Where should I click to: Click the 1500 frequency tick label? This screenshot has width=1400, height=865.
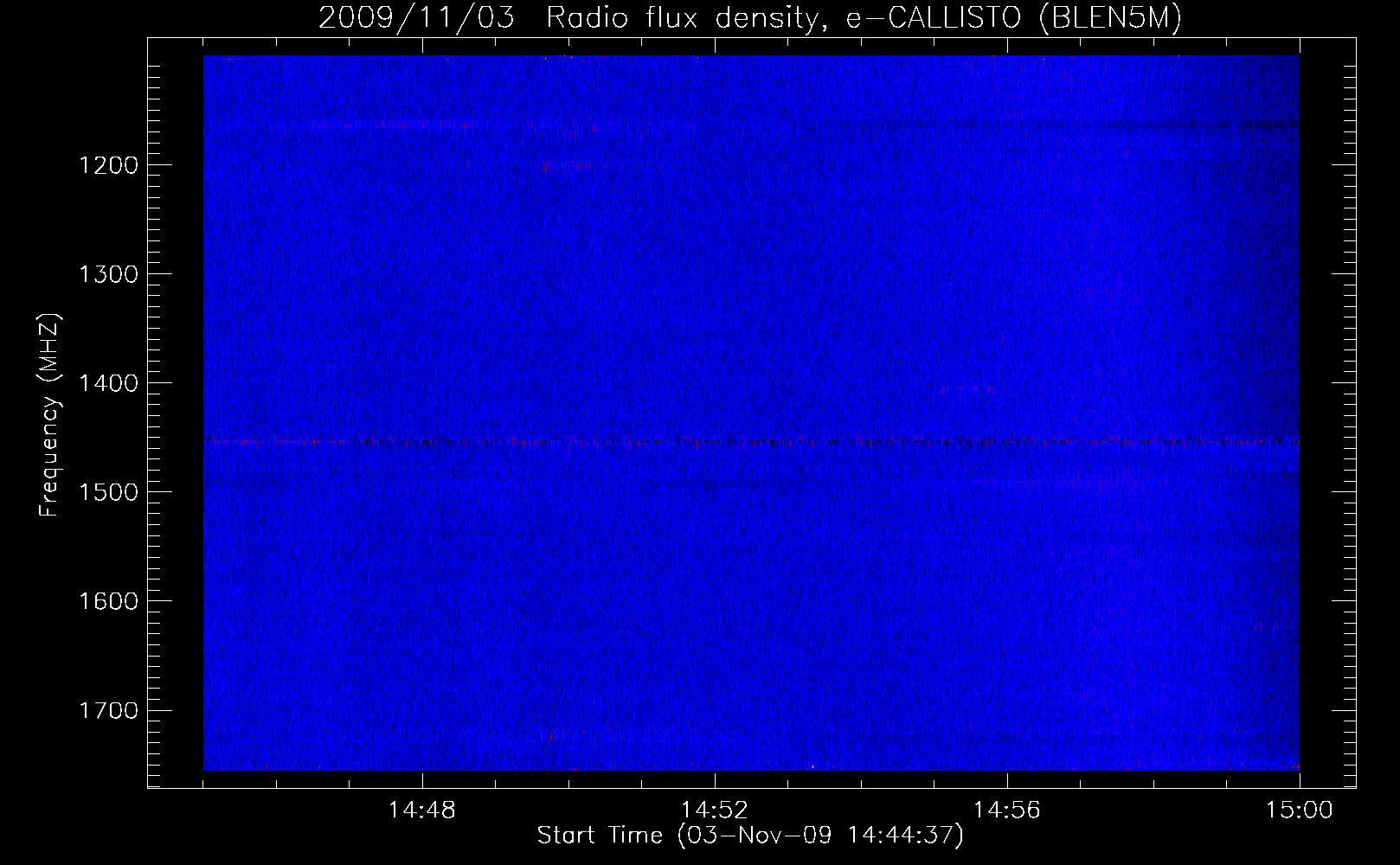(108, 492)
